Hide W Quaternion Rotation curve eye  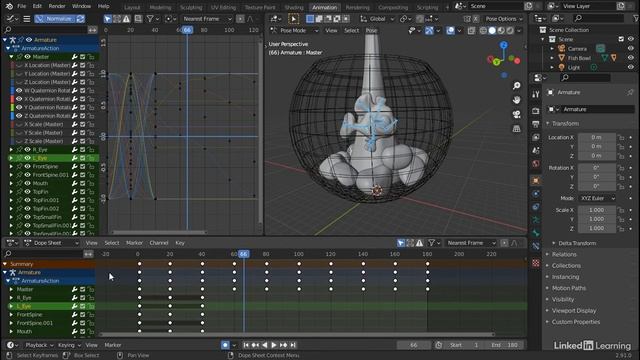coord(19,90)
